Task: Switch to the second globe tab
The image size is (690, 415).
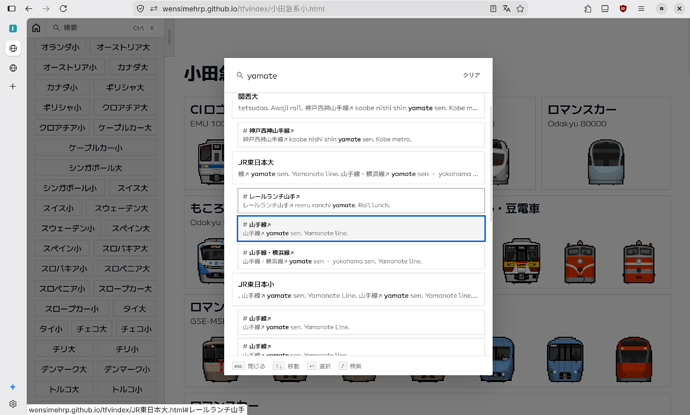Action: coord(13,68)
